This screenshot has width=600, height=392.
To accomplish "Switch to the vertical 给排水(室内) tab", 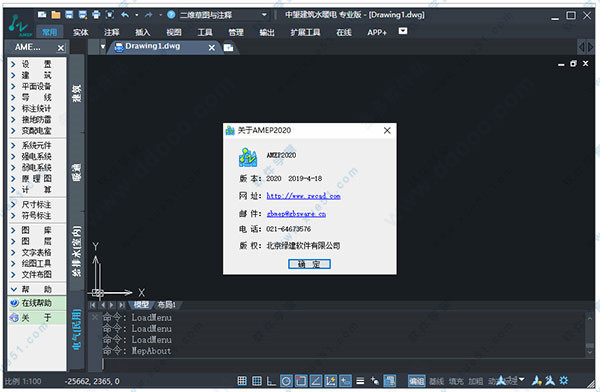I will pos(77,251).
